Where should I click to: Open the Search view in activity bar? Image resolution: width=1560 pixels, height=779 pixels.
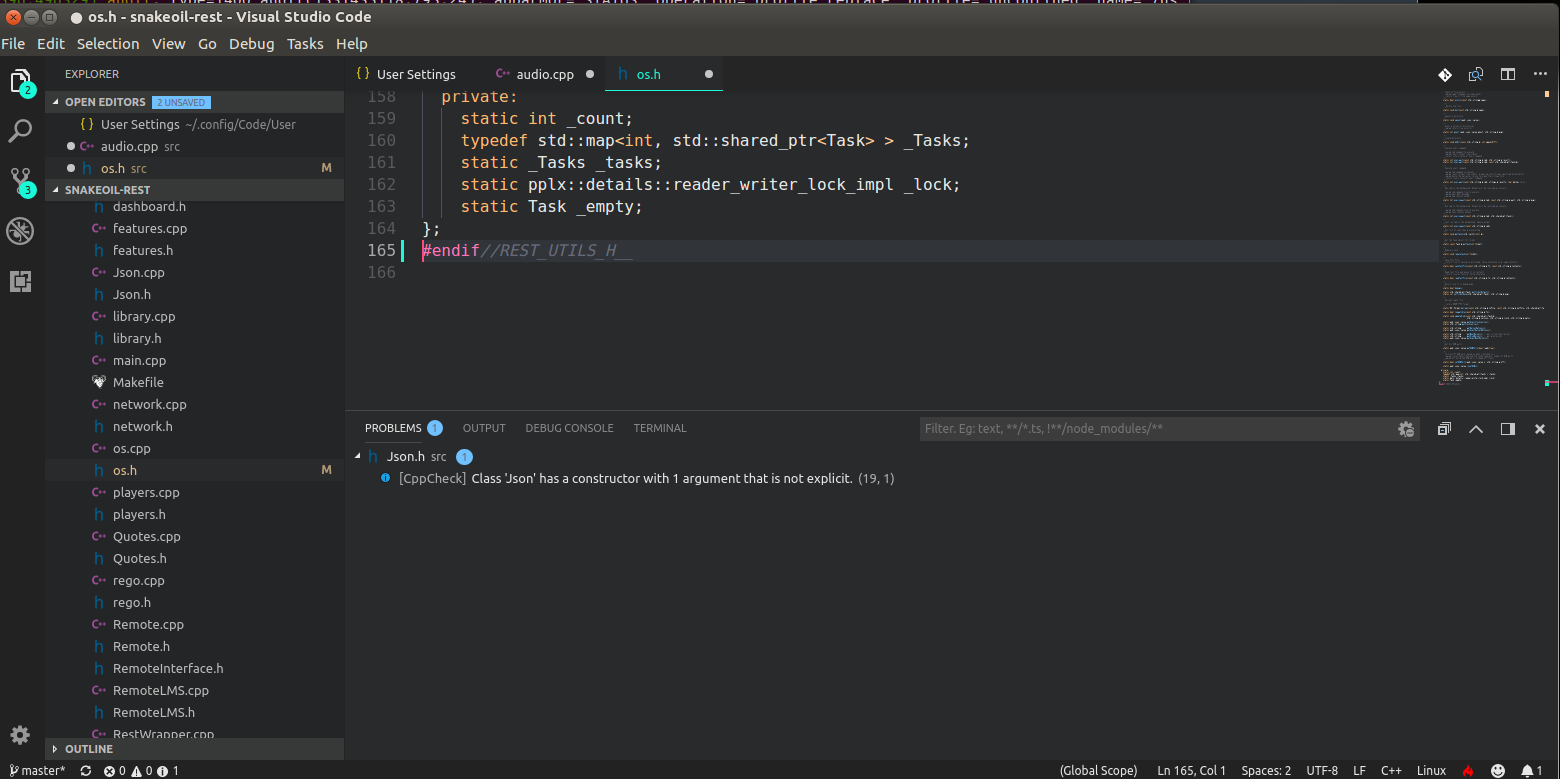[x=21, y=131]
